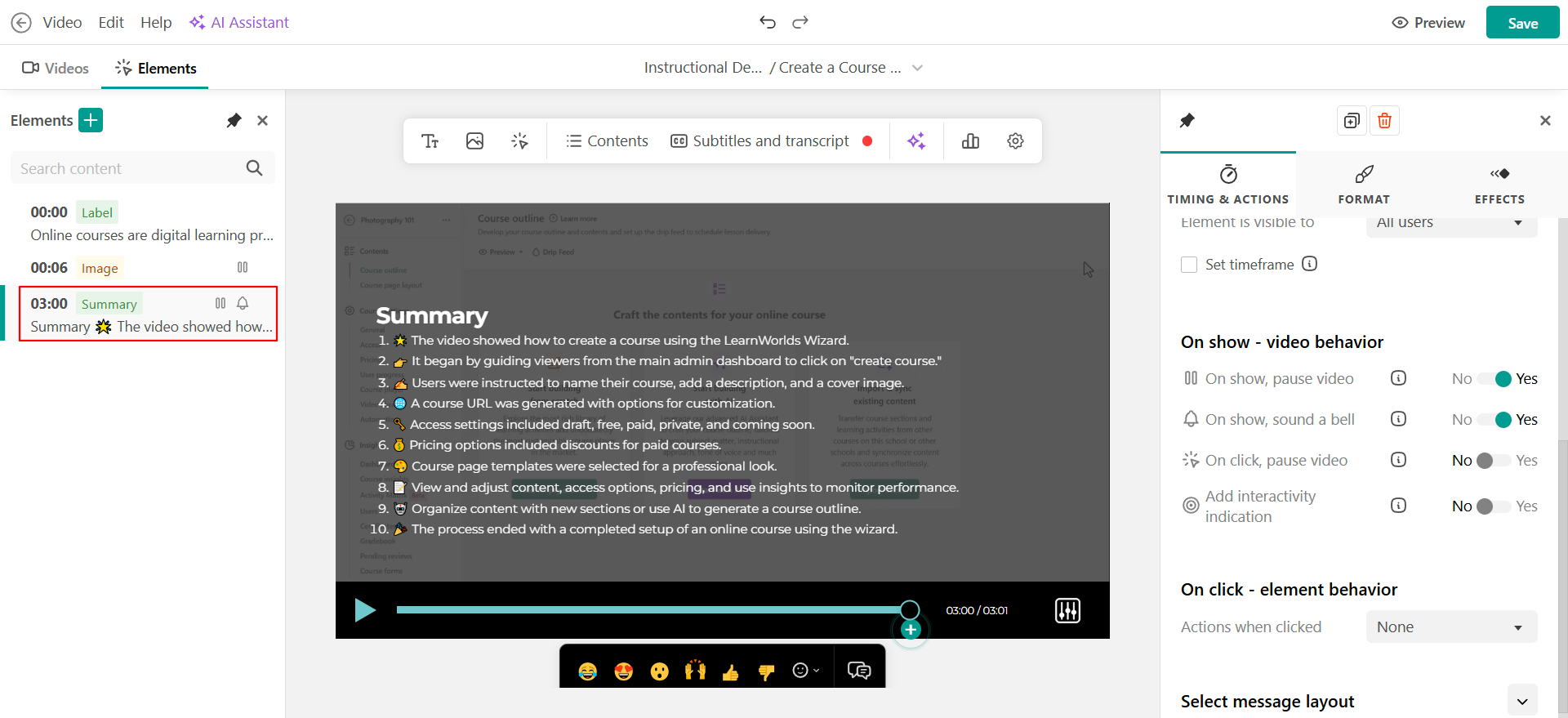Open the player equalizer settings icon

pos(1067,610)
